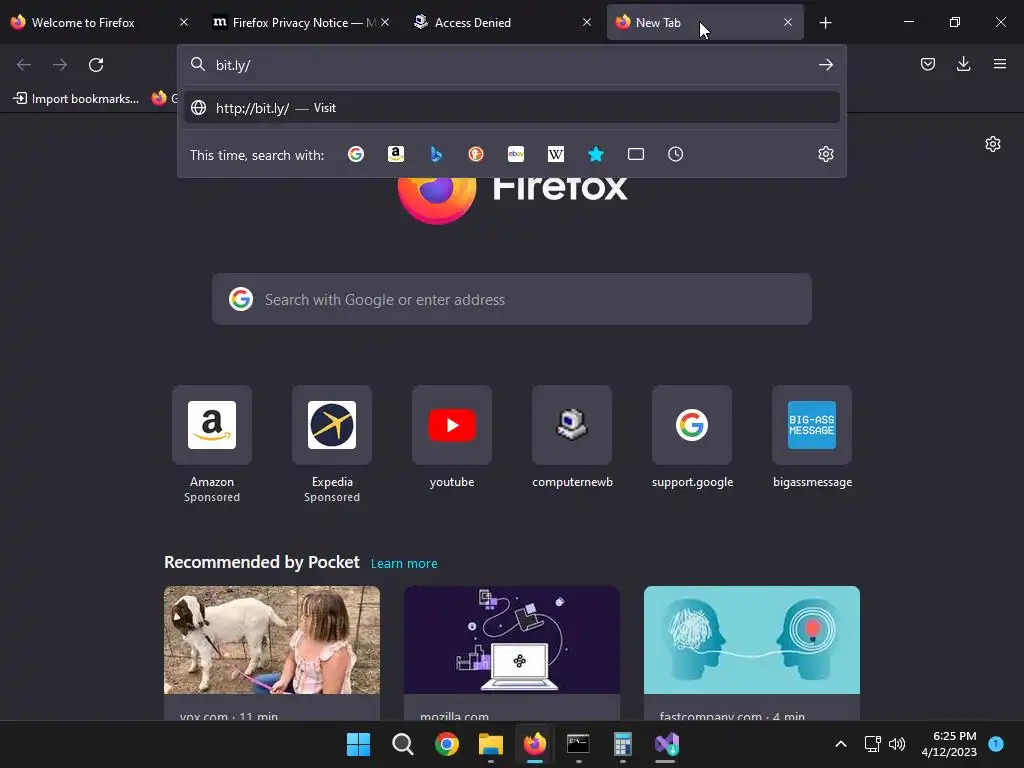Click the Back navigation arrow
The height and width of the screenshot is (768, 1024).
coord(24,65)
